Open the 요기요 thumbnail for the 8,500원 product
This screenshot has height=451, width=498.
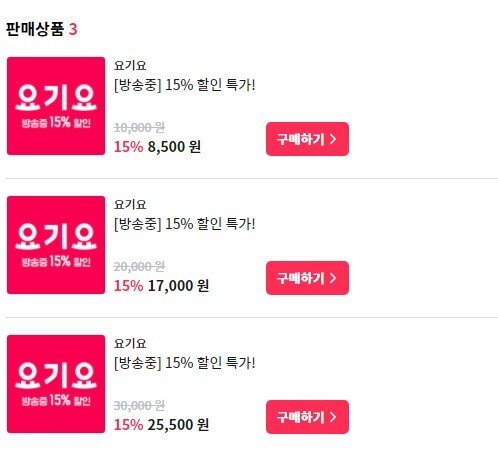click(56, 106)
